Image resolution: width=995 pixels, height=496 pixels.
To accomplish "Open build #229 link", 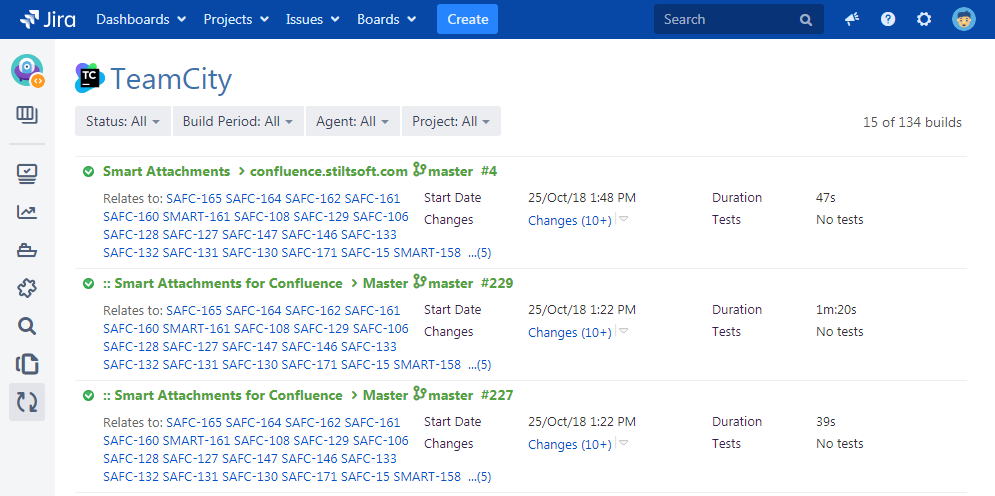I will (x=496, y=283).
